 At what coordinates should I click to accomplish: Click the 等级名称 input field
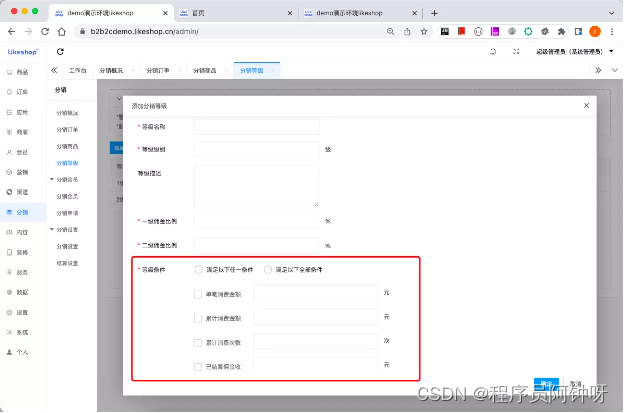(x=256, y=127)
